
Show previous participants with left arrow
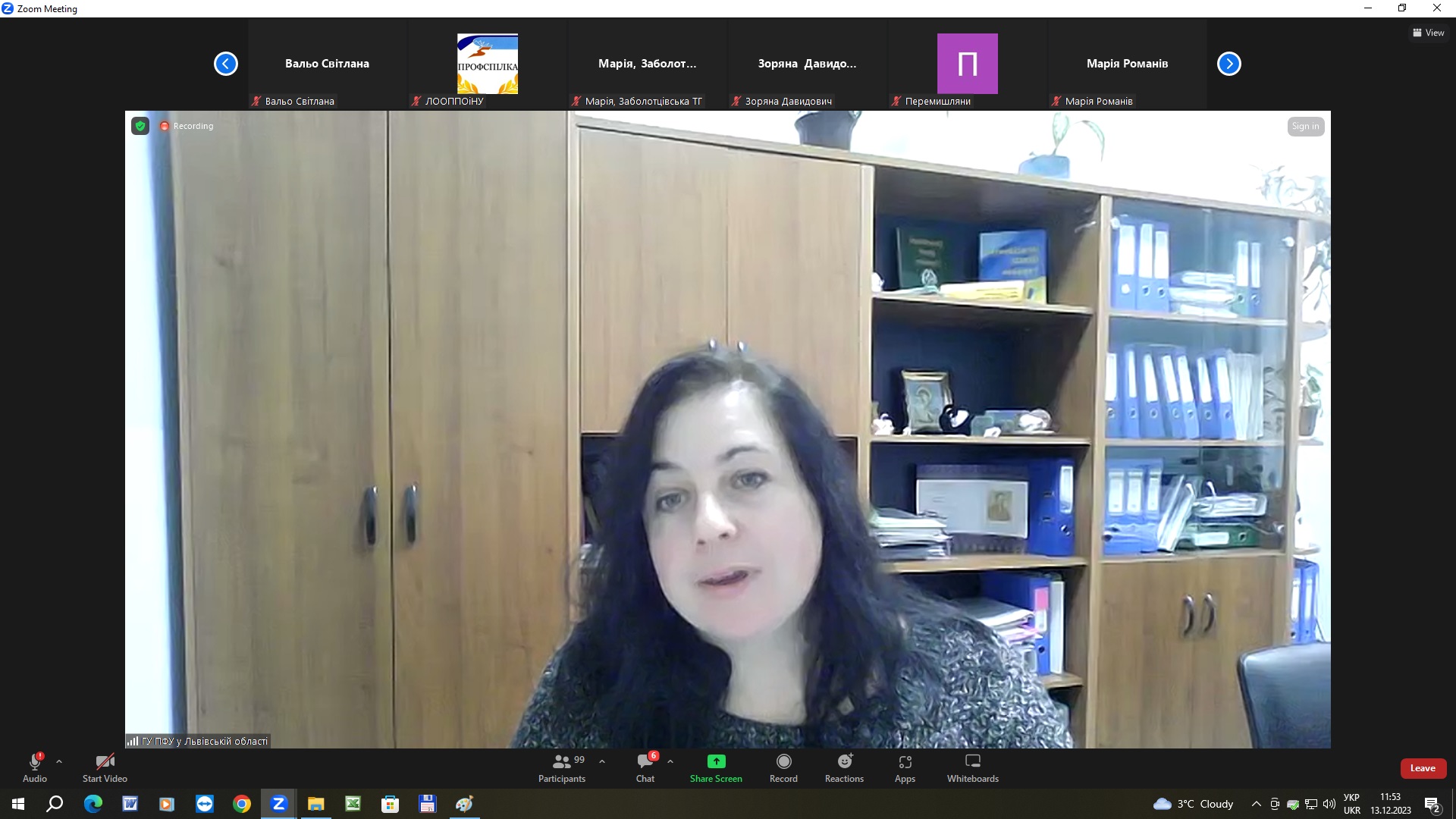226,64
